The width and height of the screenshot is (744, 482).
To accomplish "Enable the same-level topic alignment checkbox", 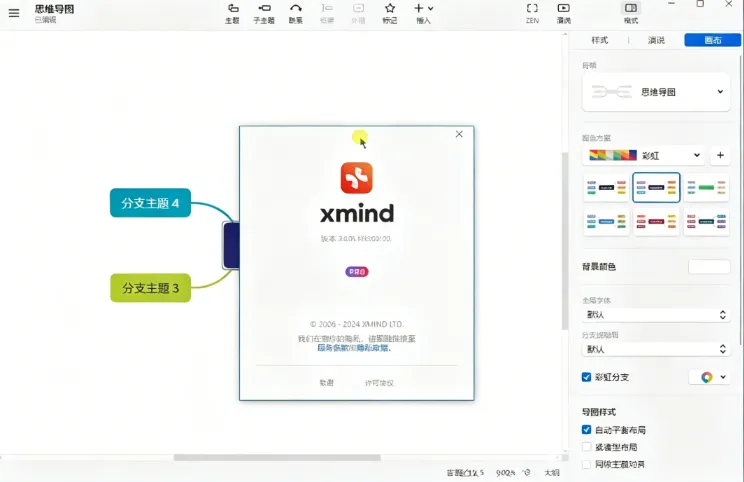I will (586, 464).
